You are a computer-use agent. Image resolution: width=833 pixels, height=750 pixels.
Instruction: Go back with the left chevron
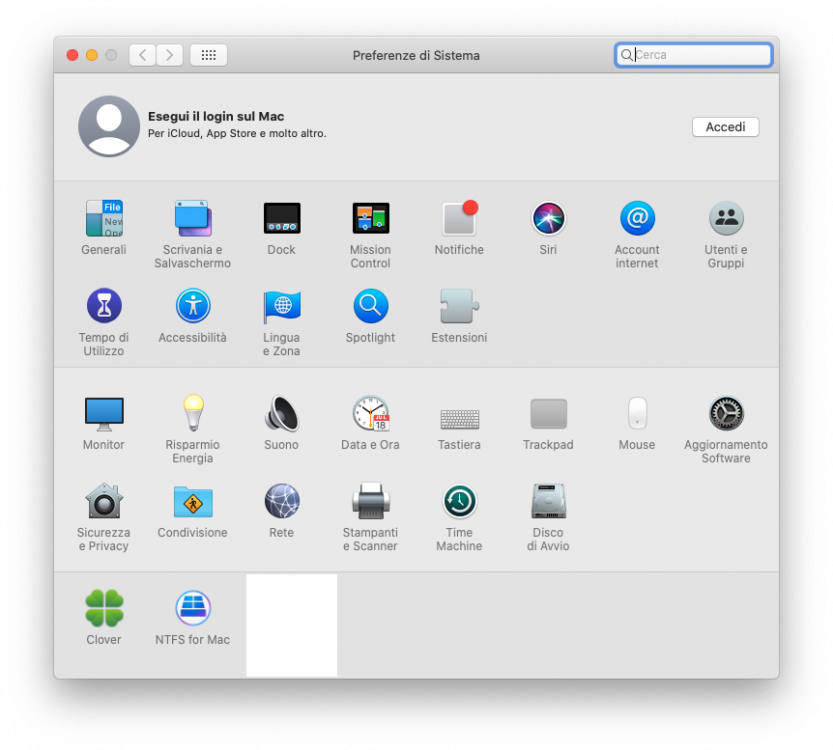pos(142,55)
